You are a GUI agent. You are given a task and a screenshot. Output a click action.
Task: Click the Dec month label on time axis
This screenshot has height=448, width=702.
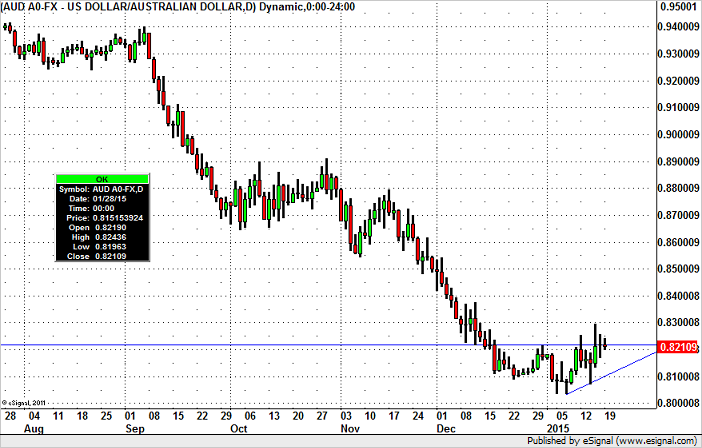coord(446,429)
